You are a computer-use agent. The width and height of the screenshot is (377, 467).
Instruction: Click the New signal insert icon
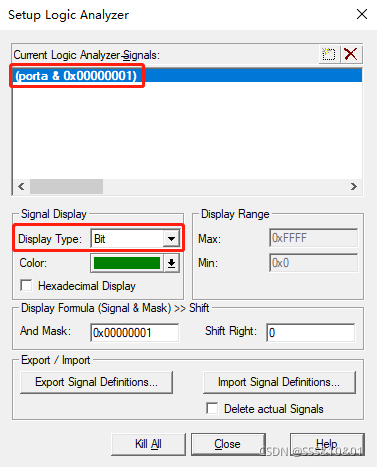(329, 54)
